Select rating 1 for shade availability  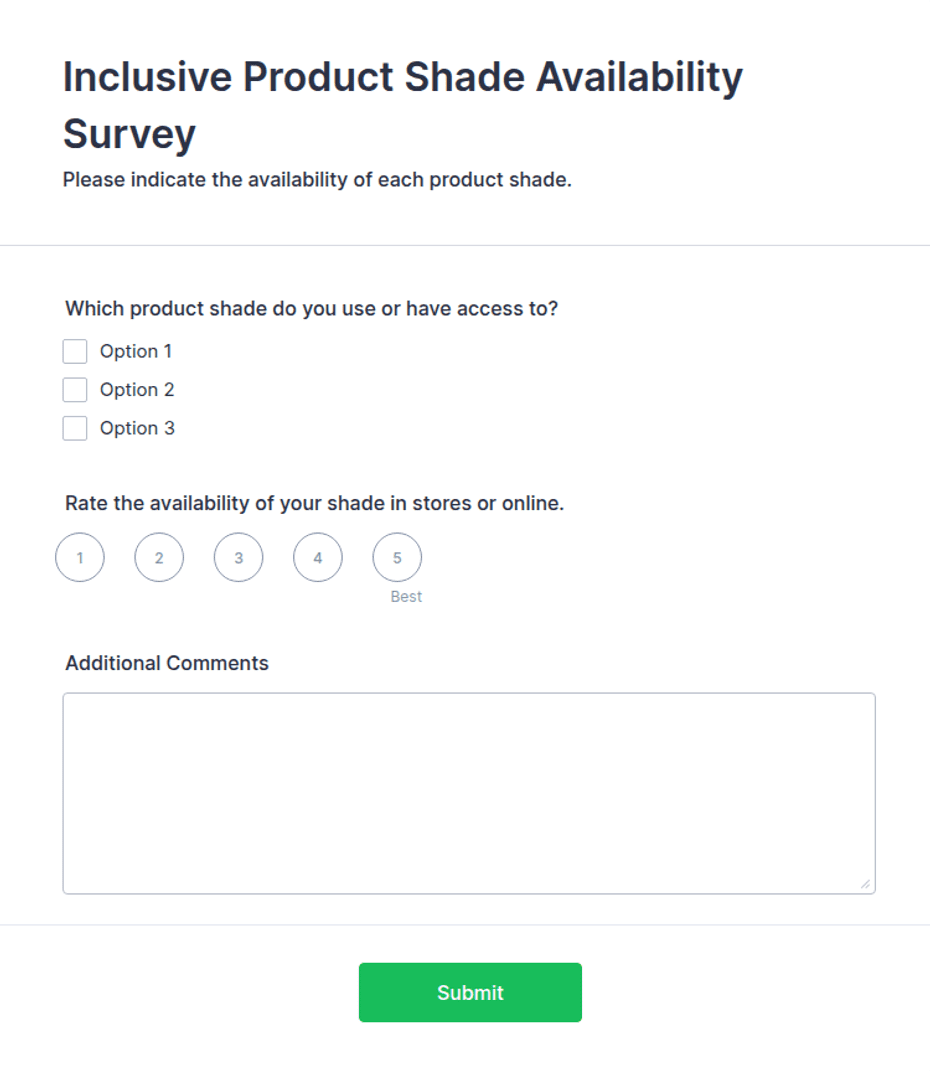(80, 557)
